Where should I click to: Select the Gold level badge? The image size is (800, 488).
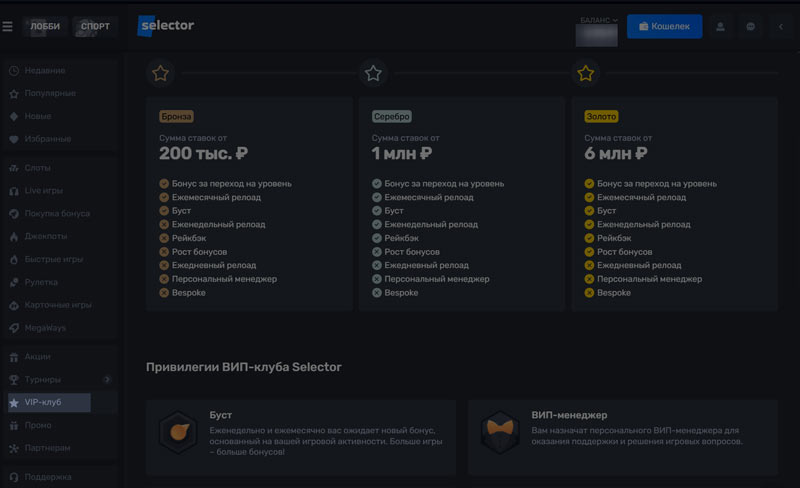[601, 116]
